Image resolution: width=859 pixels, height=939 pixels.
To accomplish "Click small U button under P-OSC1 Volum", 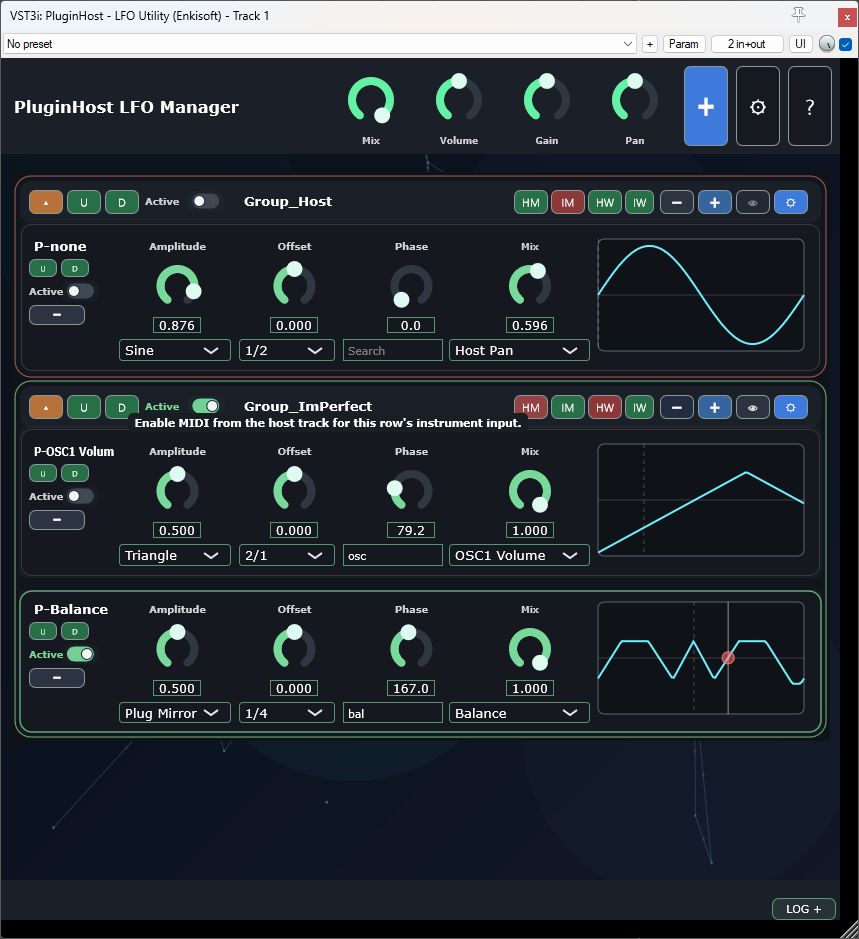I will pyautogui.click(x=43, y=473).
